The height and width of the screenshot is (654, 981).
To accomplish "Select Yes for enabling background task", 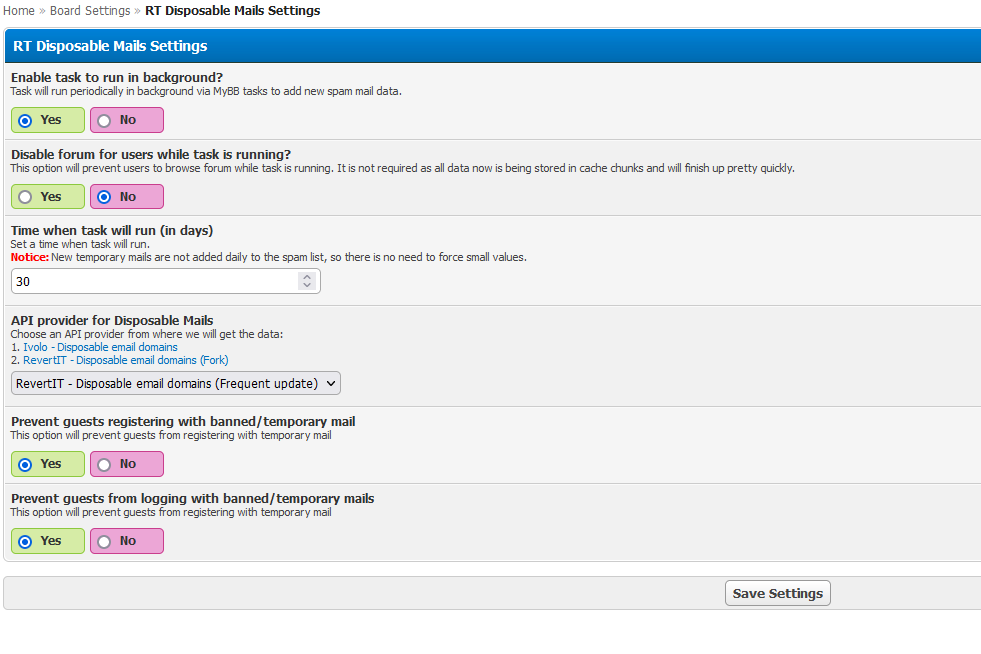I will click(26, 121).
